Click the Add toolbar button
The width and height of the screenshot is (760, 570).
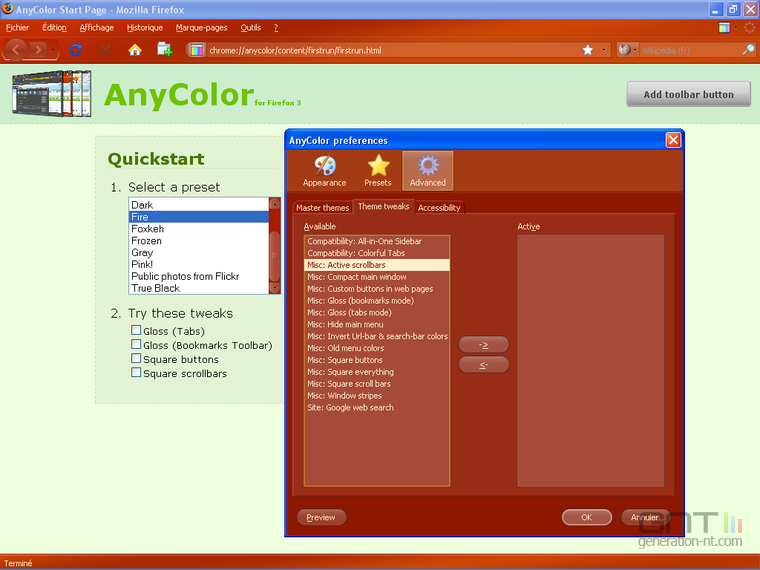[x=688, y=95]
